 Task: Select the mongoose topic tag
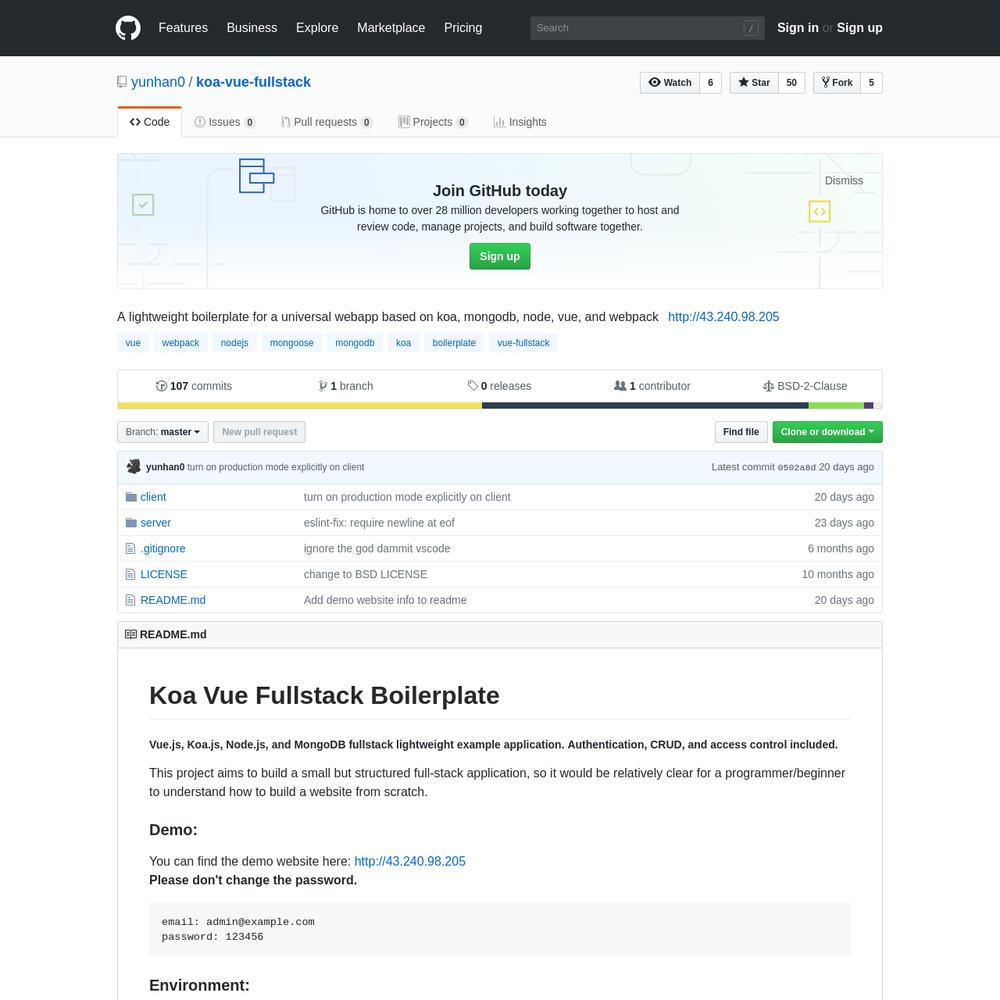(291, 343)
